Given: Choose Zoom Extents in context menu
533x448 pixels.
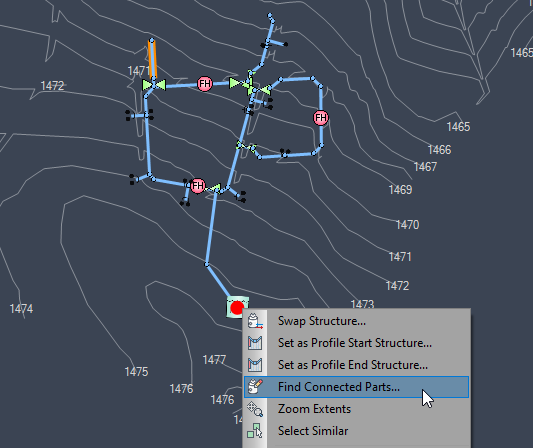Looking at the screenshot, I should 357,409.
